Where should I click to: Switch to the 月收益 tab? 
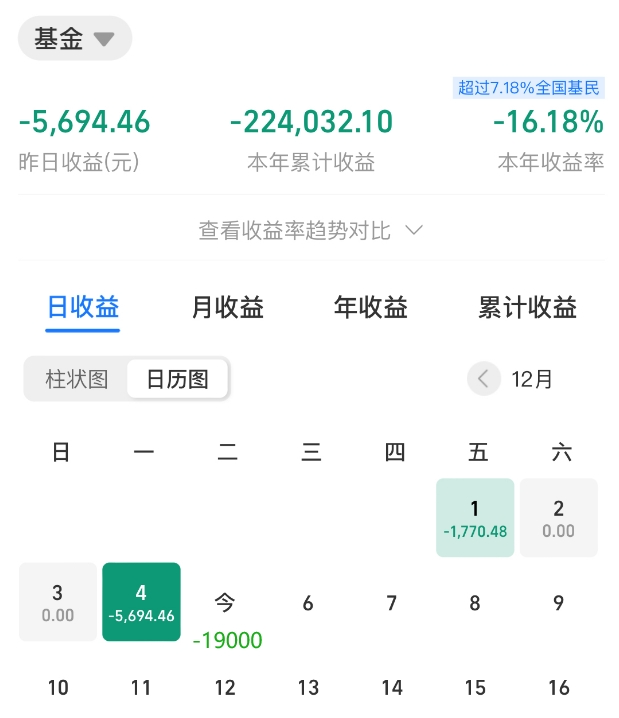[228, 307]
